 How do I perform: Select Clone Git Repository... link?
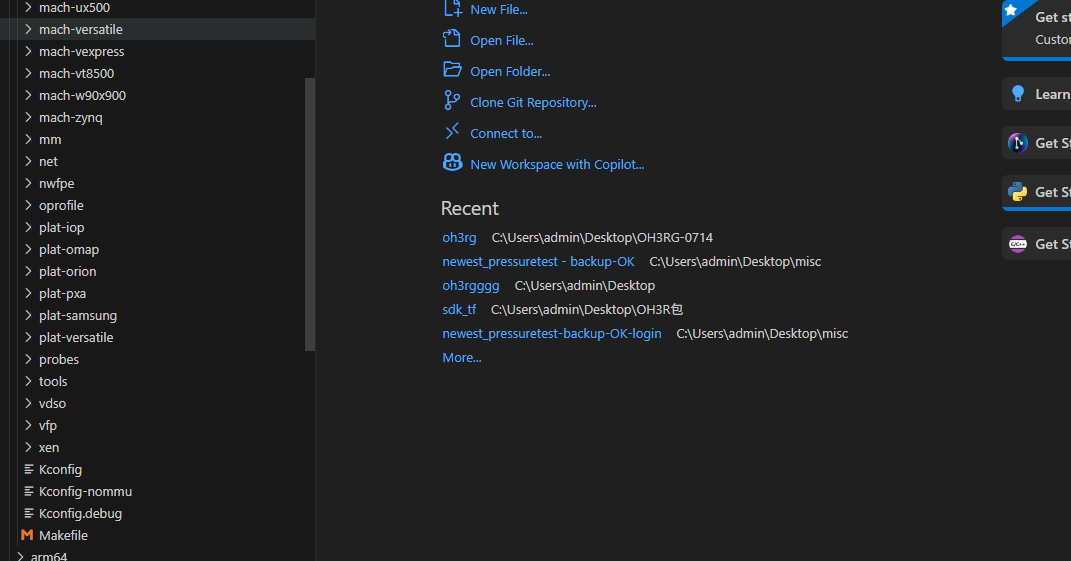533,102
